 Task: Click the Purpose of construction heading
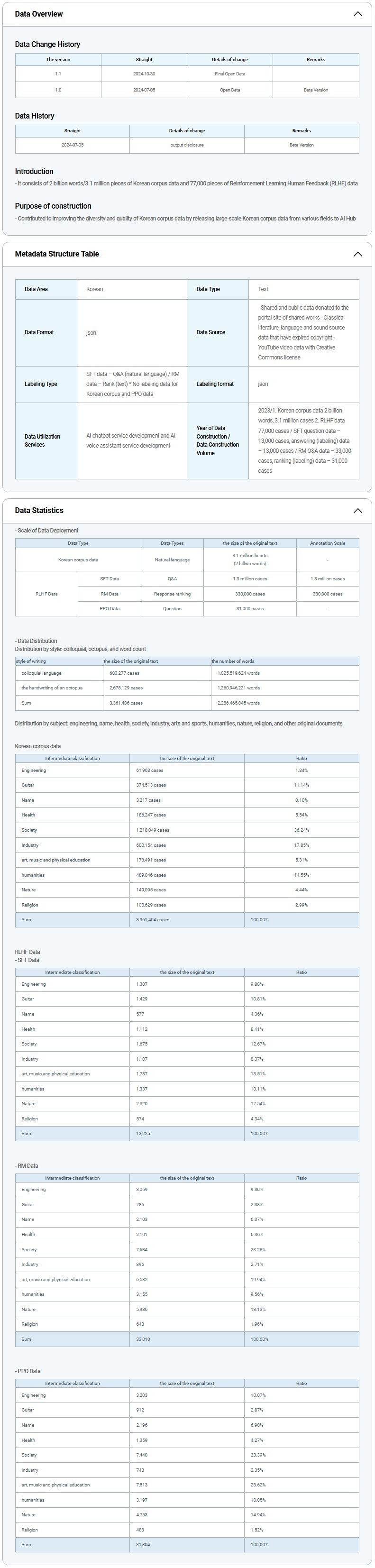pyautogui.click(x=53, y=206)
